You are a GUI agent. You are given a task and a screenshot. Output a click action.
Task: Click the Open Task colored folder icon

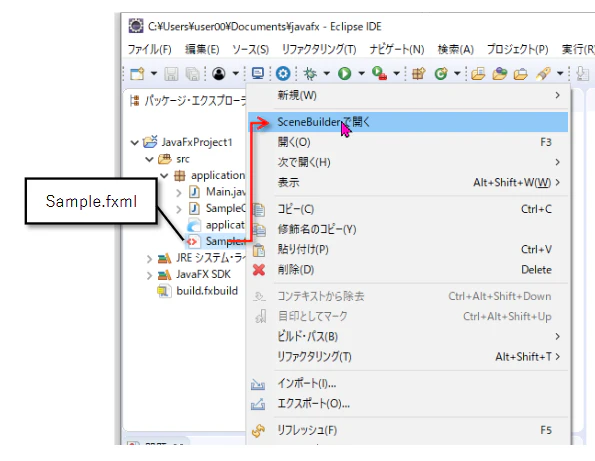[x=500, y=73]
